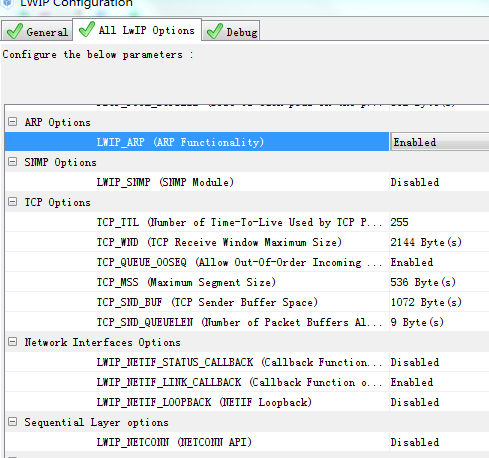Collapse the Network Interfaces Options group

click(13, 342)
